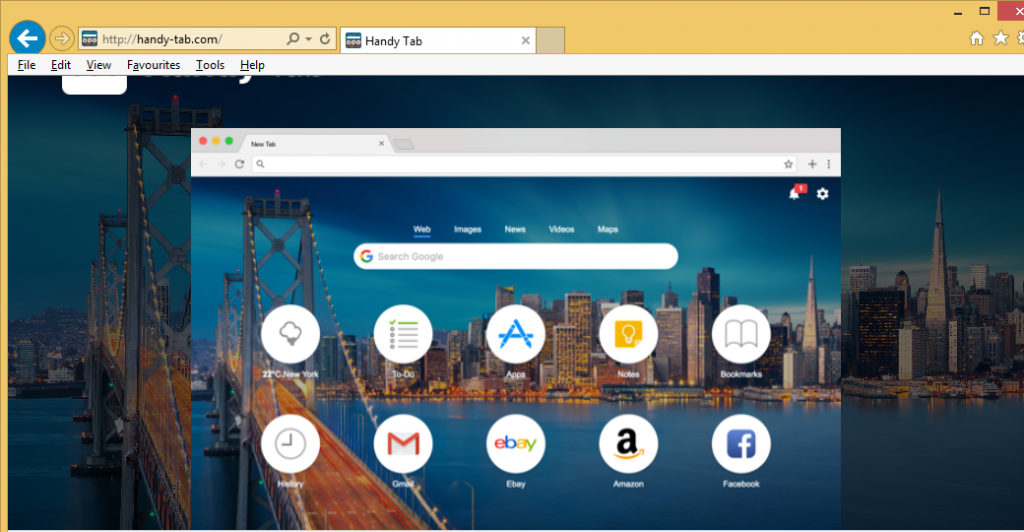Open the IE Home icon
The height and width of the screenshot is (532, 1024).
976,39
